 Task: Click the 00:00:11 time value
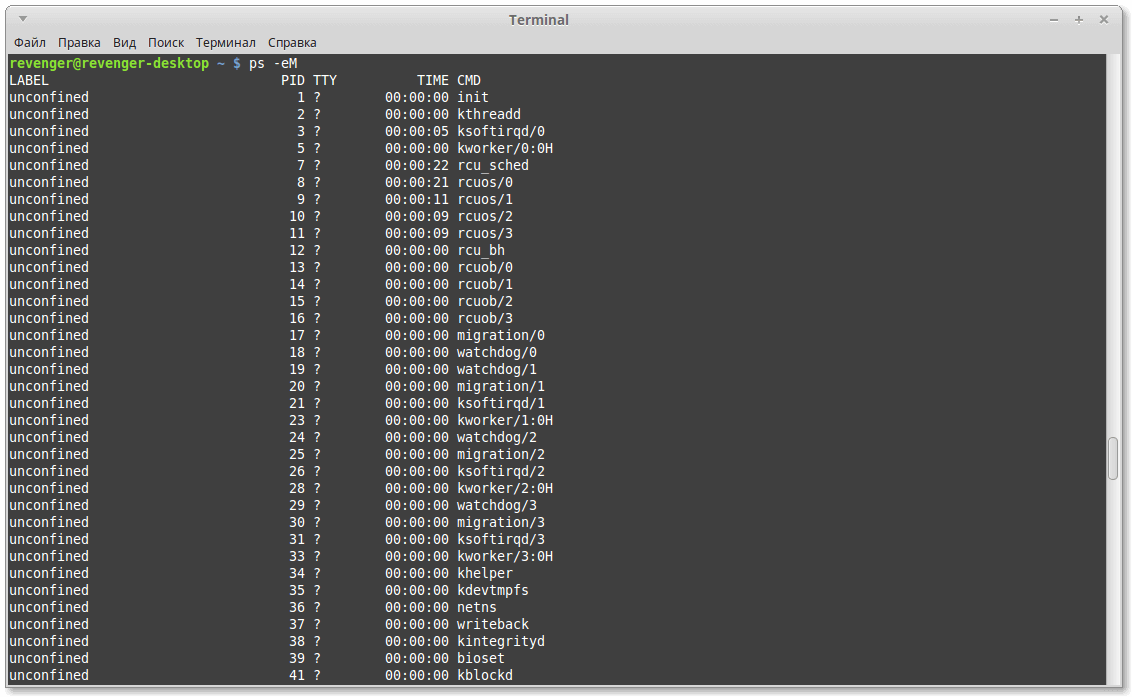[x=417, y=199]
